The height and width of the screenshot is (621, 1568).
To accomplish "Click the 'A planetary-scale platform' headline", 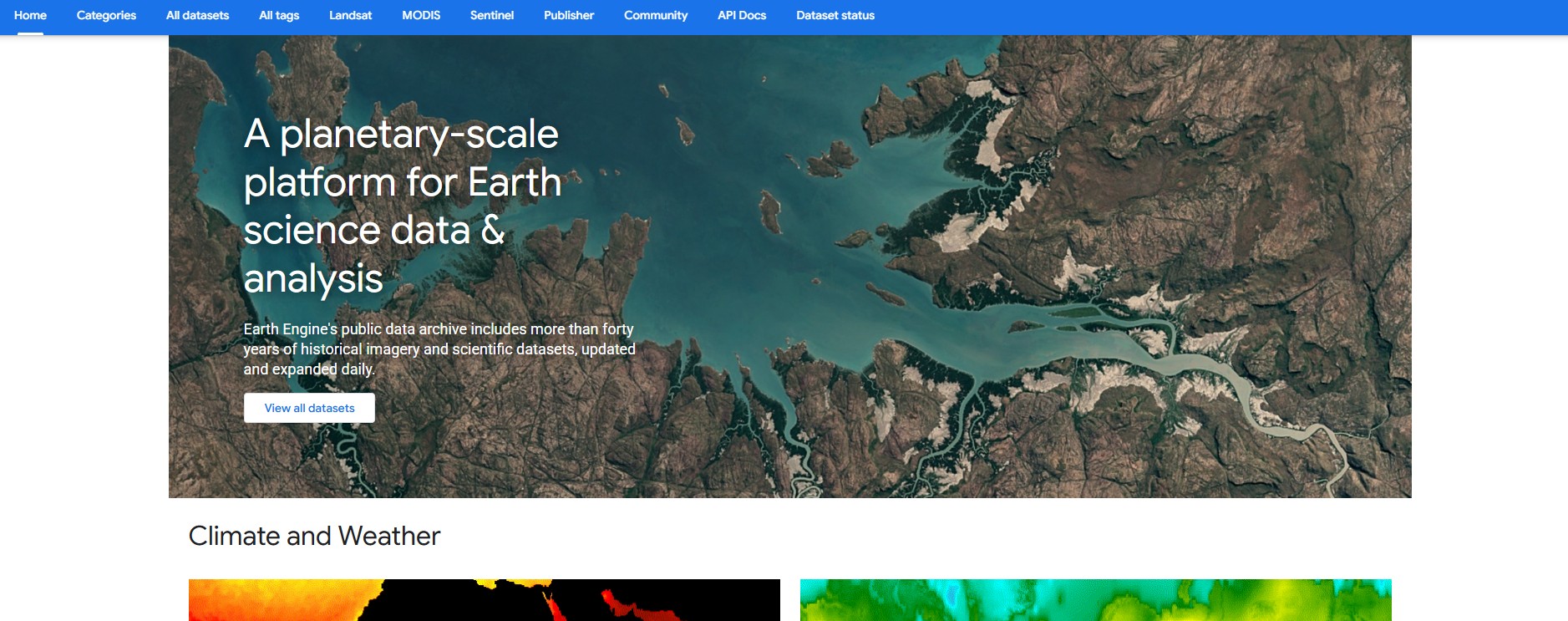I will point(402,206).
